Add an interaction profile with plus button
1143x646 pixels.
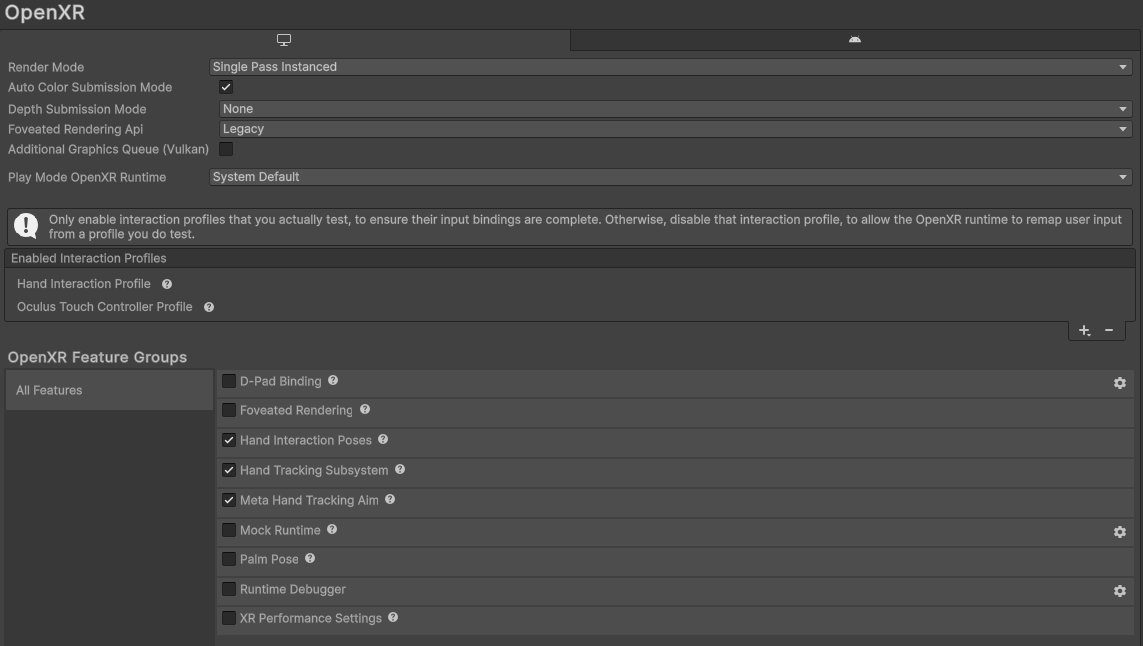point(1084,331)
